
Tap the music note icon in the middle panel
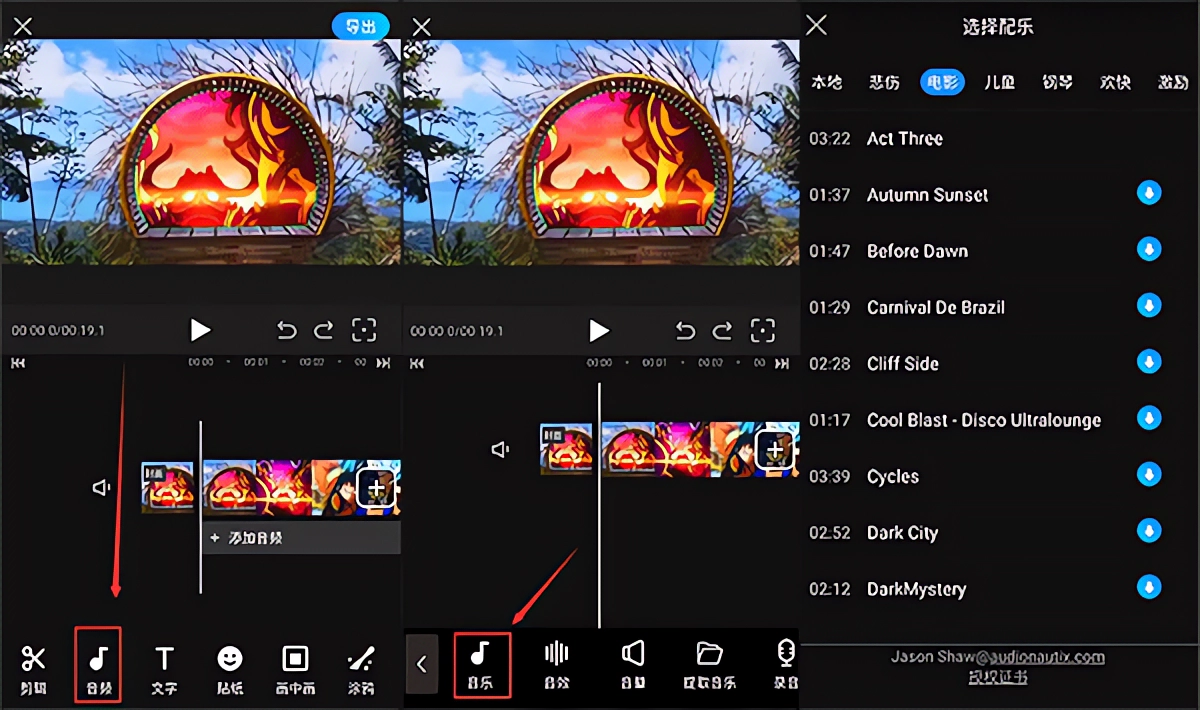point(481,663)
